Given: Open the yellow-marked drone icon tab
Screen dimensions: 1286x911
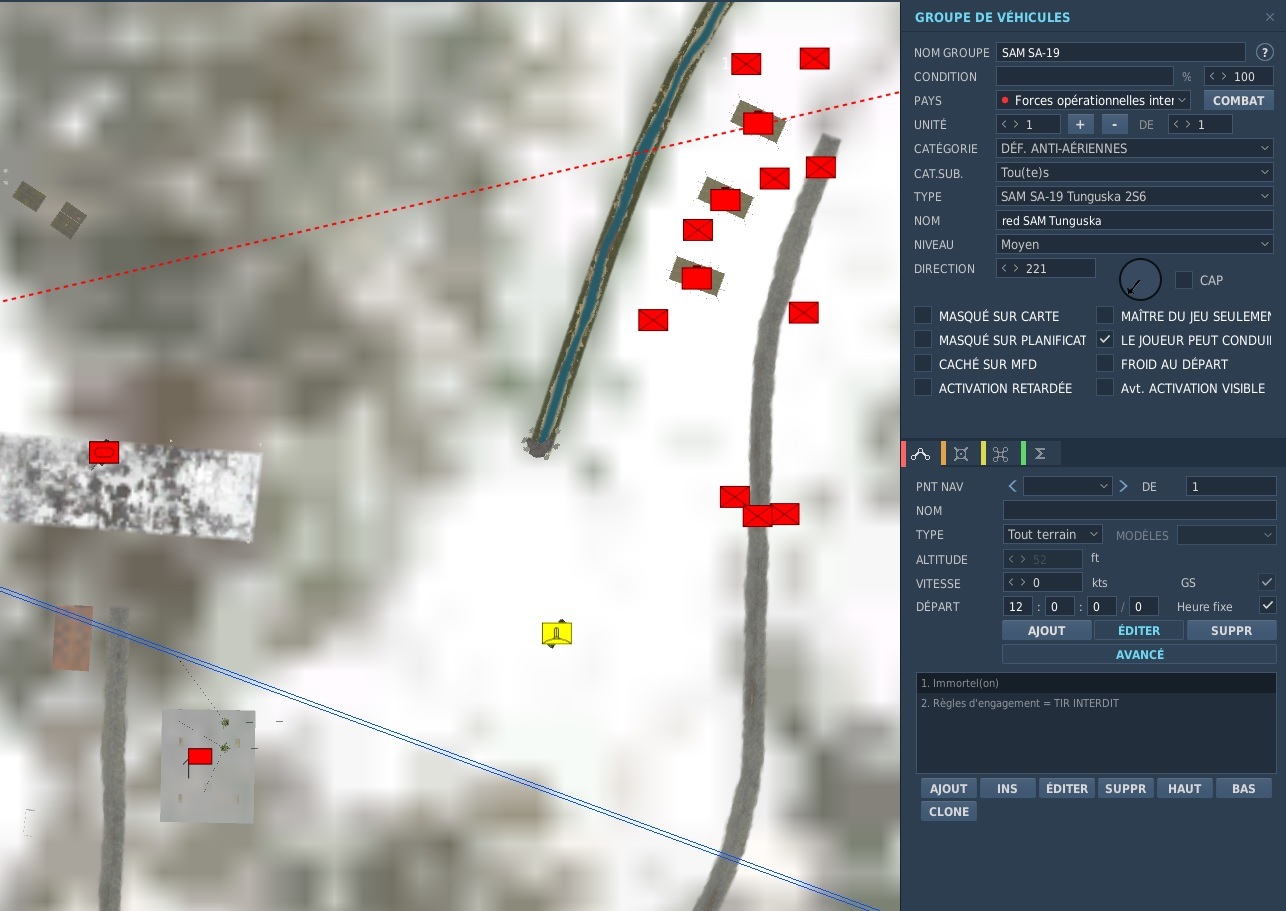Looking at the screenshot, I should 1000,454.
